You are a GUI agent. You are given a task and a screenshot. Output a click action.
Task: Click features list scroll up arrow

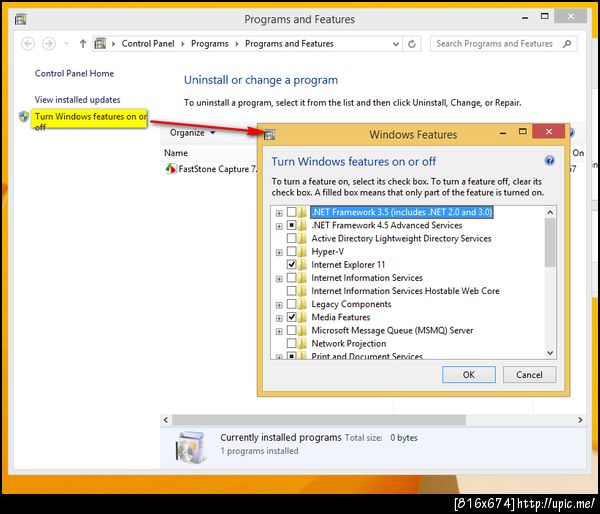pyautogui.click(x=550, y=212)
